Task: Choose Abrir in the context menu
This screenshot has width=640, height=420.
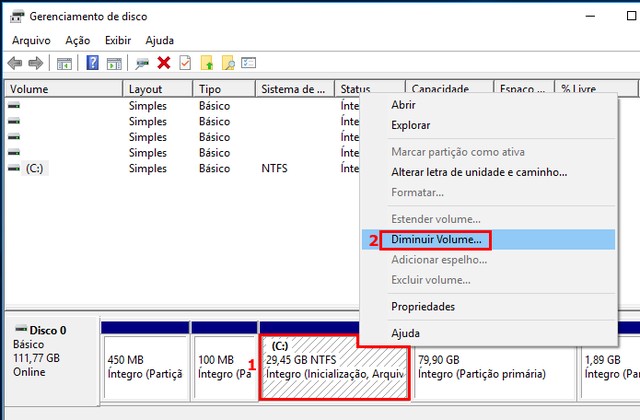Action: [x=488, y=105]
